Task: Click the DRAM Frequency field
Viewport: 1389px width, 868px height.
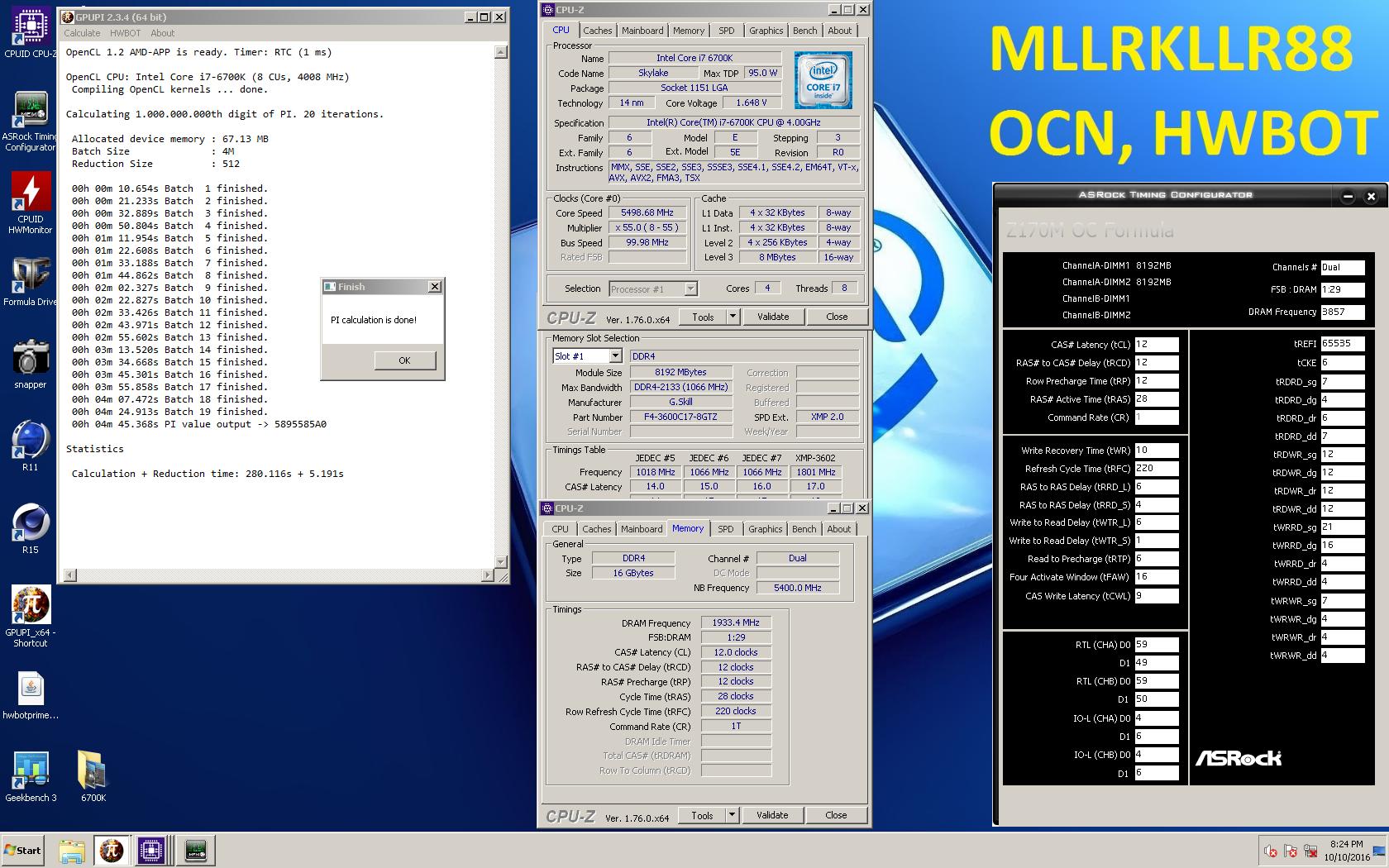Action: [1343, 312]
